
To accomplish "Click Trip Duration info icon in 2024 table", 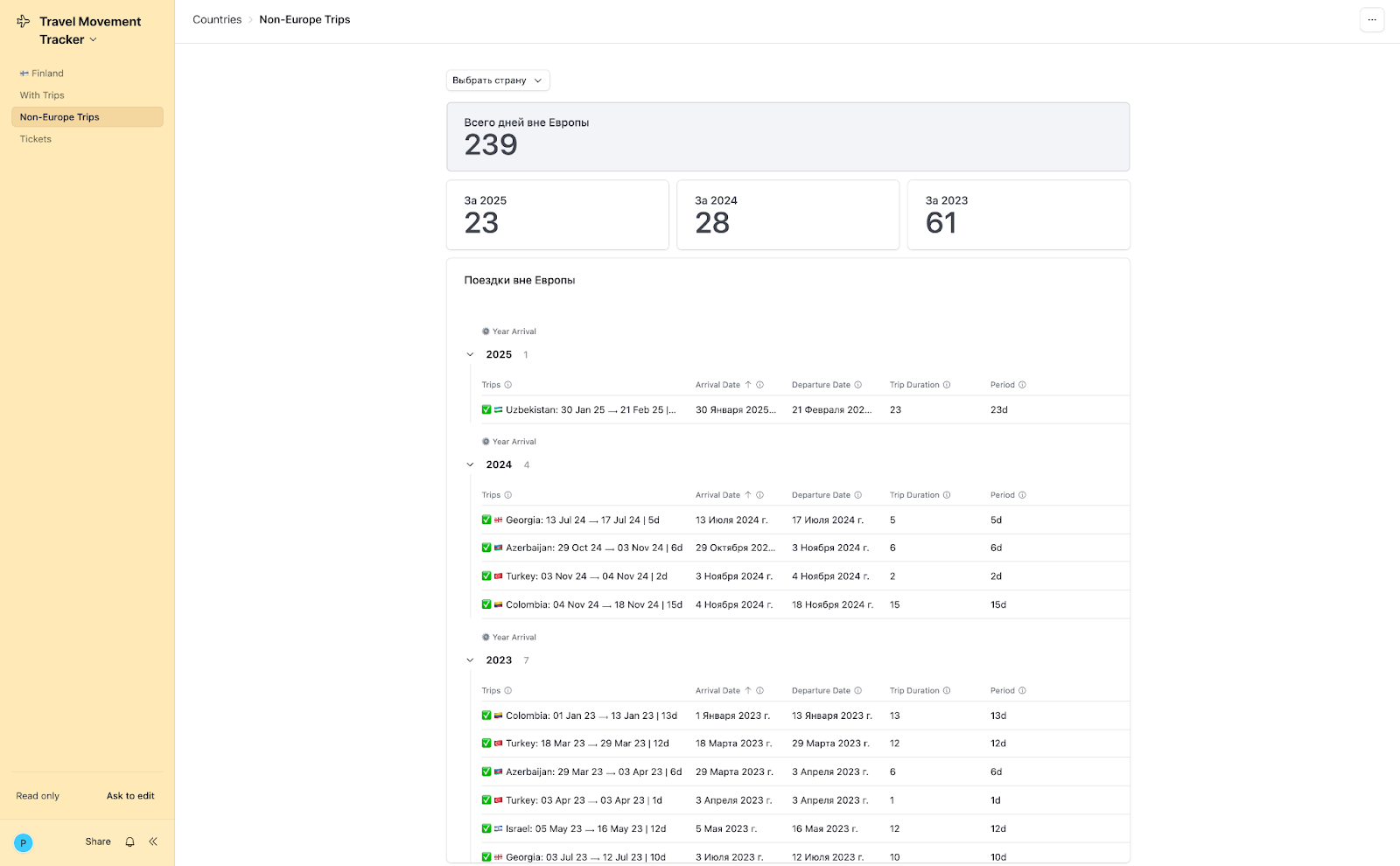I will pyautogui.click(x=947, y=495).
